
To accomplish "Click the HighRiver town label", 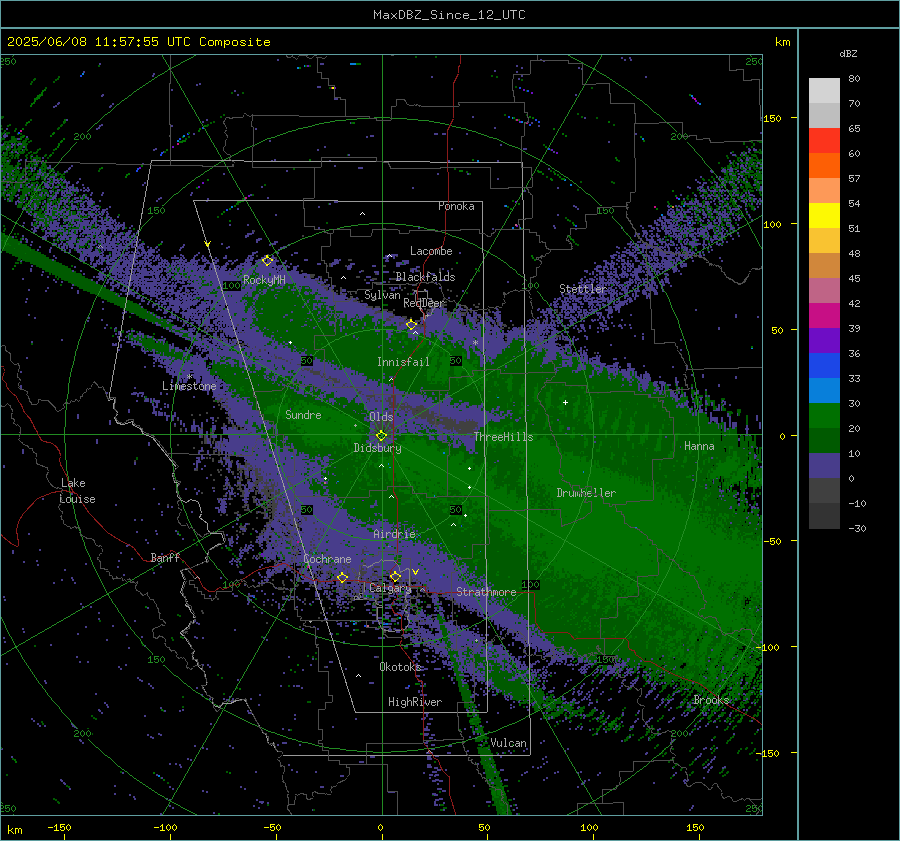I will tap(415, 702).
